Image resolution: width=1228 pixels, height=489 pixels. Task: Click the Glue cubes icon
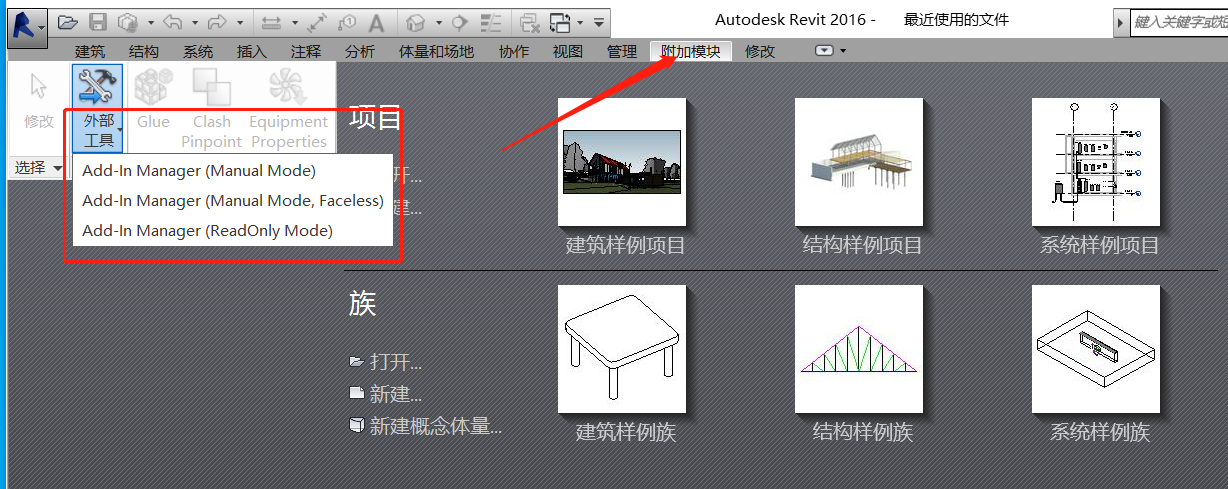click(153, 87)
